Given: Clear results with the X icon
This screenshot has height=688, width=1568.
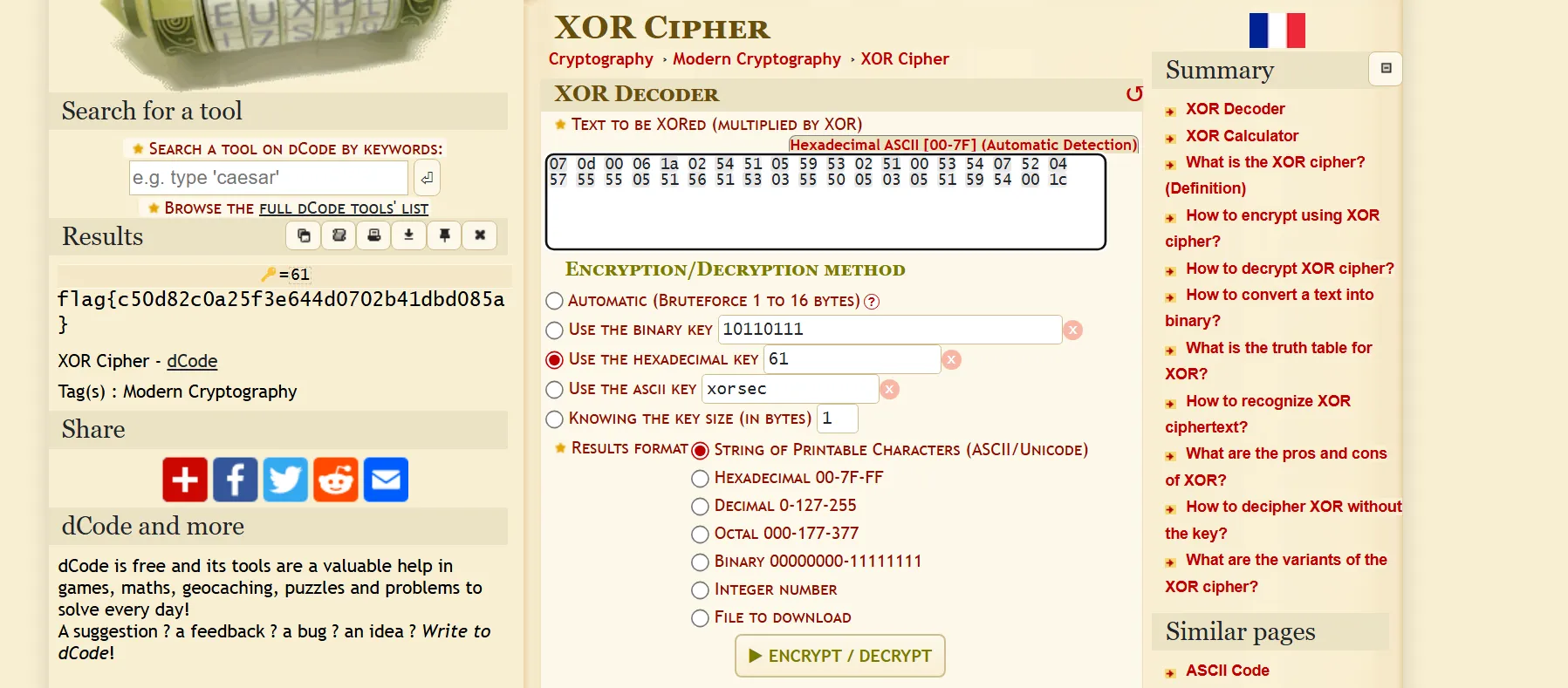Looking at the screenshot, I should tap(480, 235).
